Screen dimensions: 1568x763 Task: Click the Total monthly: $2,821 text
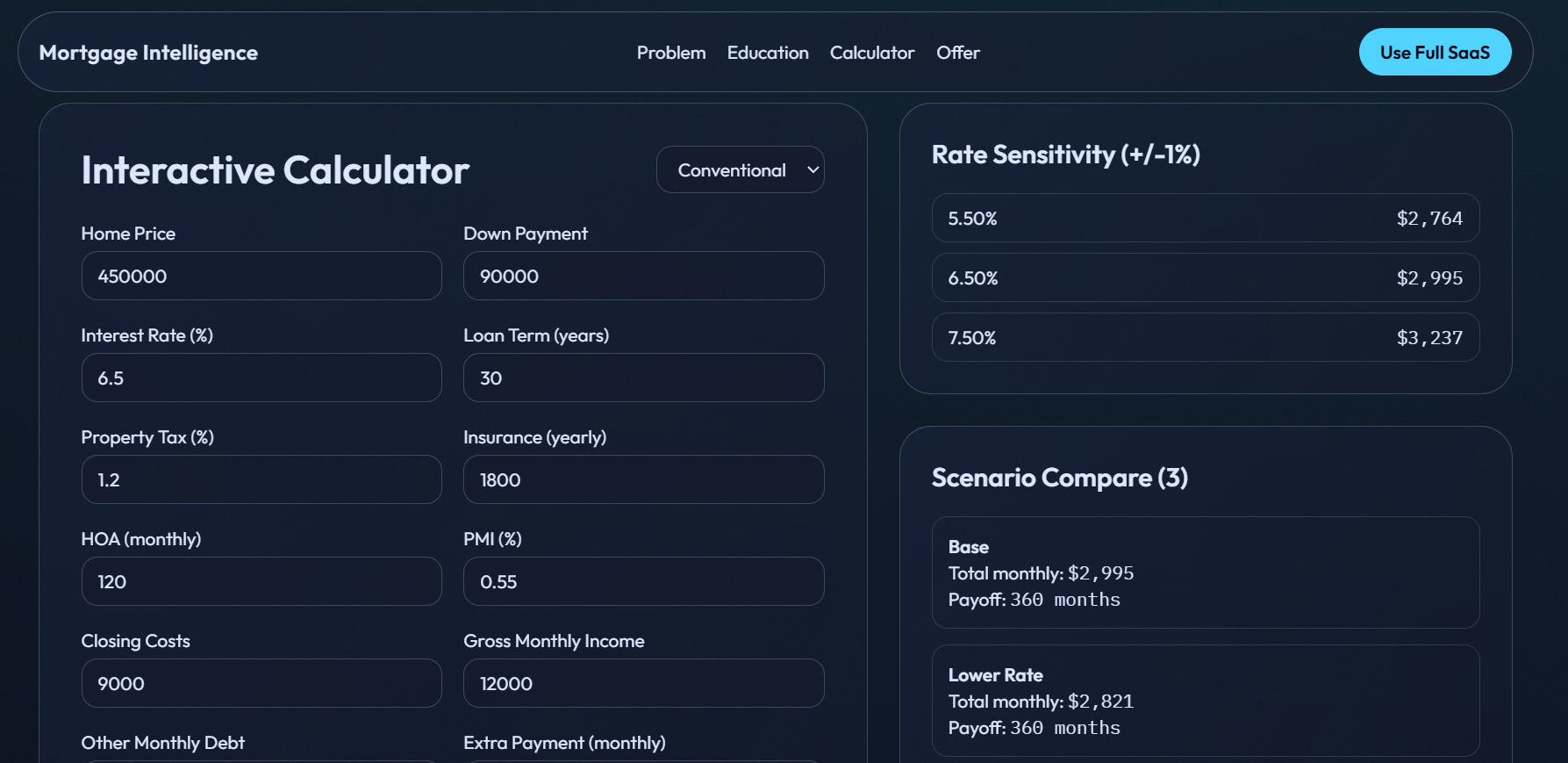(1041, 701)
